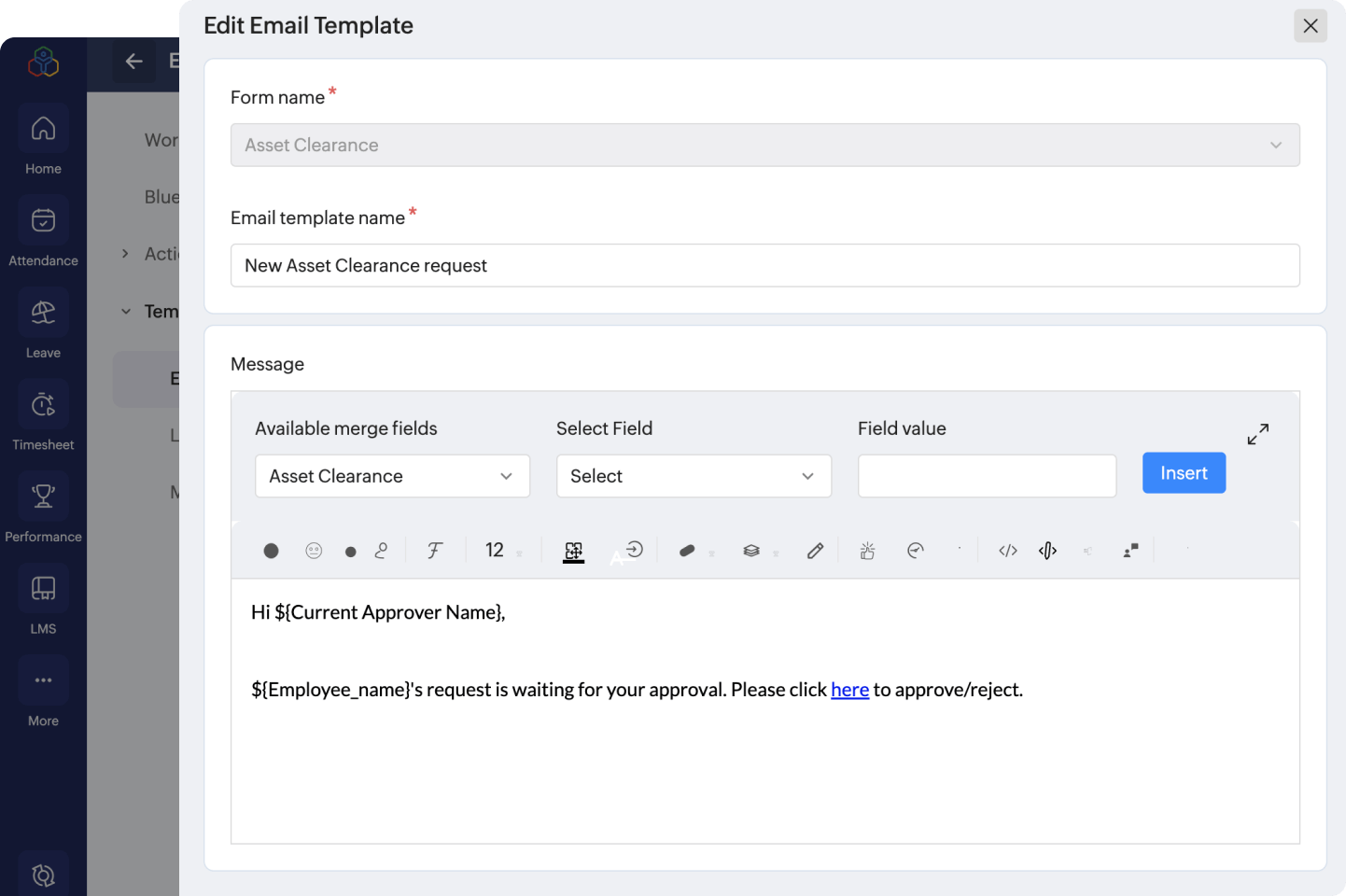Insert emoji using smiley toolbar icon
The width and height of the screenshot is (1346, 896).
314,551
